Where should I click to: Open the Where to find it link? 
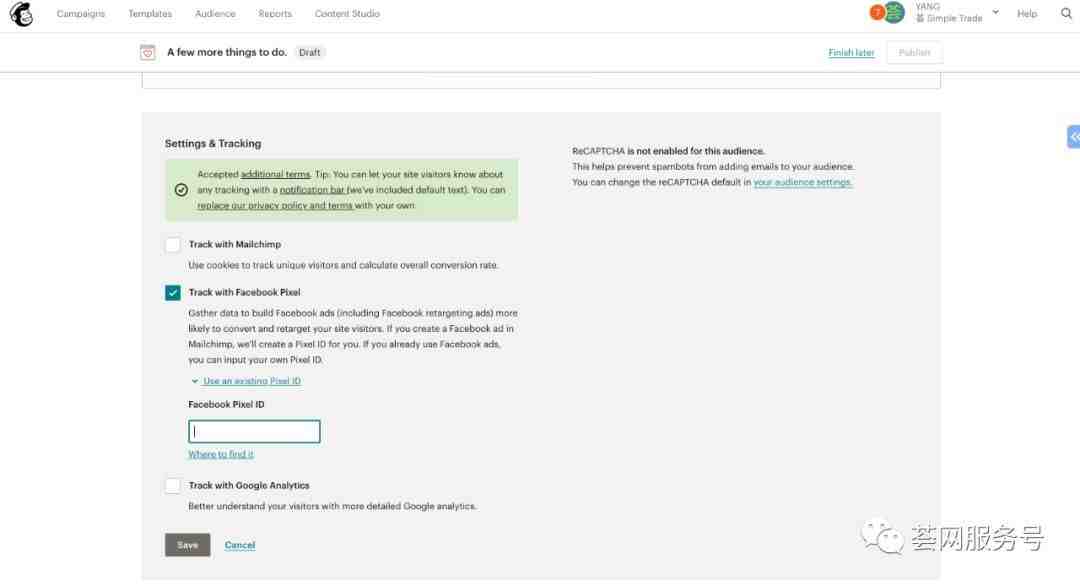click(221, 454)
